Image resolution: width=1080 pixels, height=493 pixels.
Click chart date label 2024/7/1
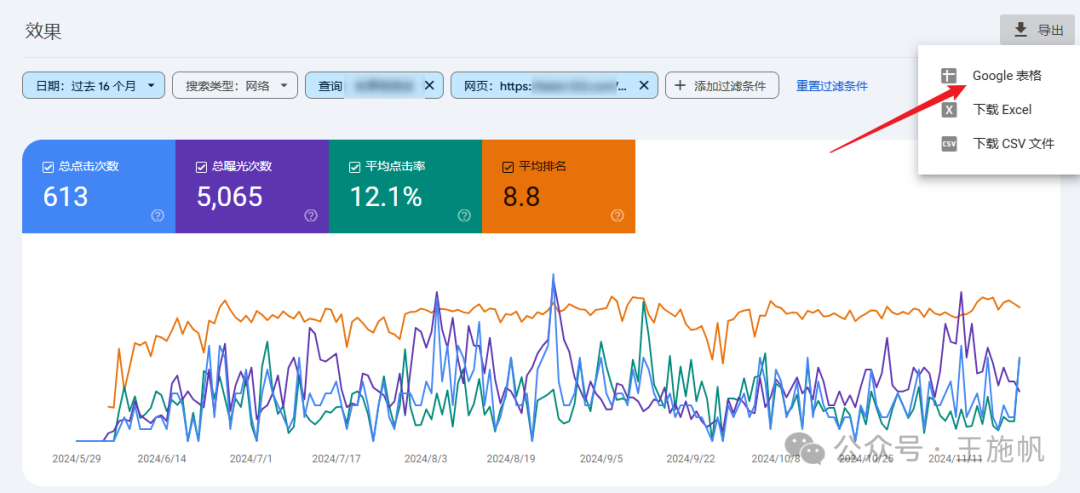(251, 459)
